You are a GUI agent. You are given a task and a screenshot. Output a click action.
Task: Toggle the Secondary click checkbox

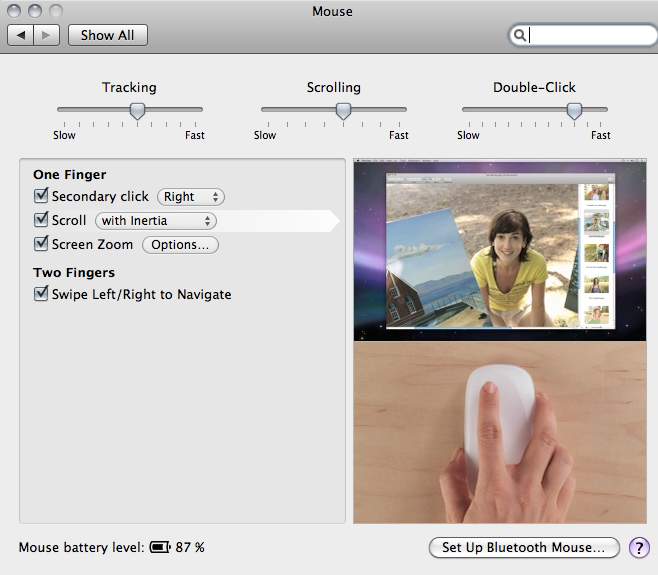[x=41, y=197]
